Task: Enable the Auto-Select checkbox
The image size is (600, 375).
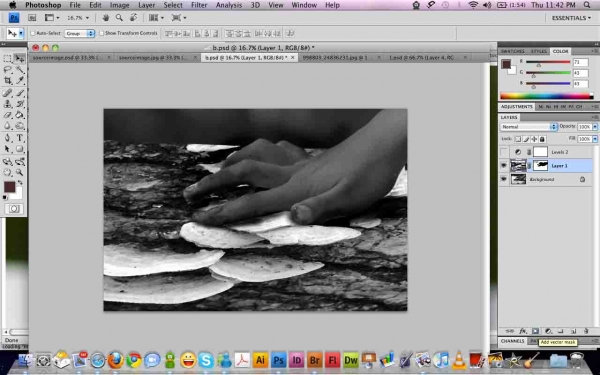Action: coord(33,33)
